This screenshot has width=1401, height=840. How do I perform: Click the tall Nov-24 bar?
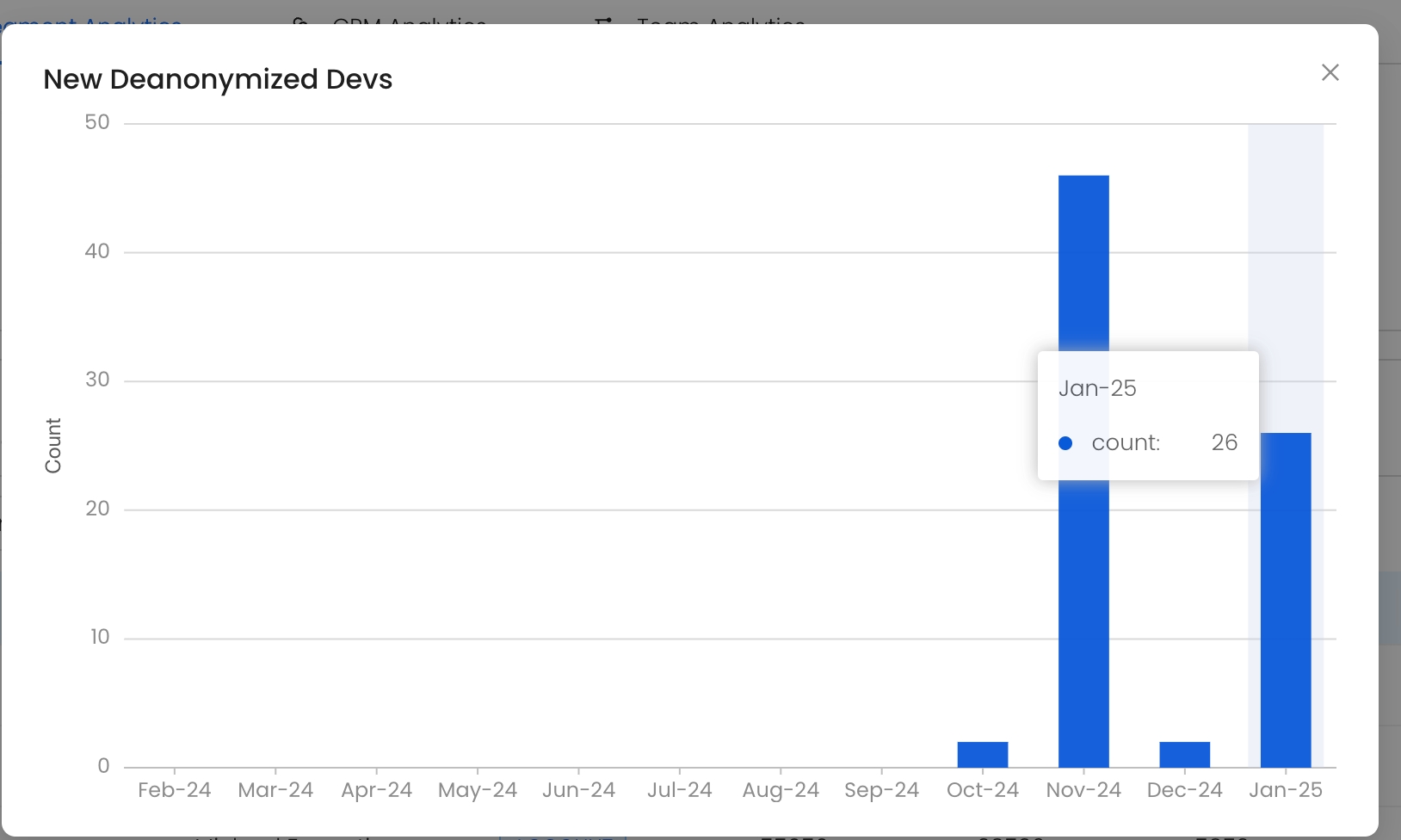coord(1083,258)
